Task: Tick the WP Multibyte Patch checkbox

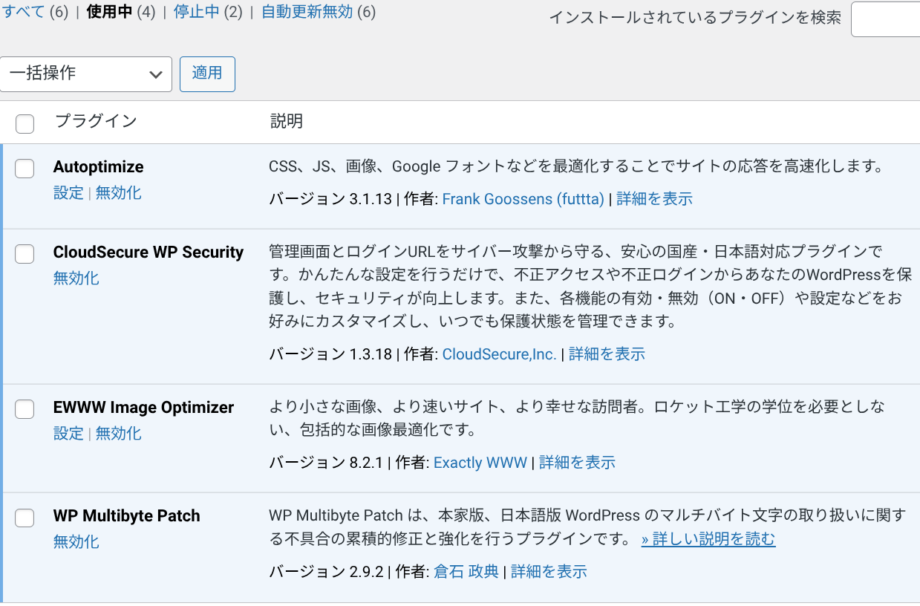Action: (x=25, y=518)
